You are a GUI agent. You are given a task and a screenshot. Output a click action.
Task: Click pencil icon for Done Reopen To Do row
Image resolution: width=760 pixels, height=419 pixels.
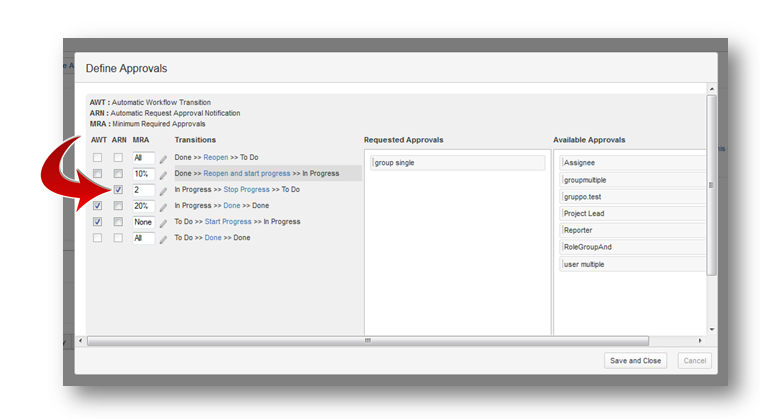coord(164,158)
